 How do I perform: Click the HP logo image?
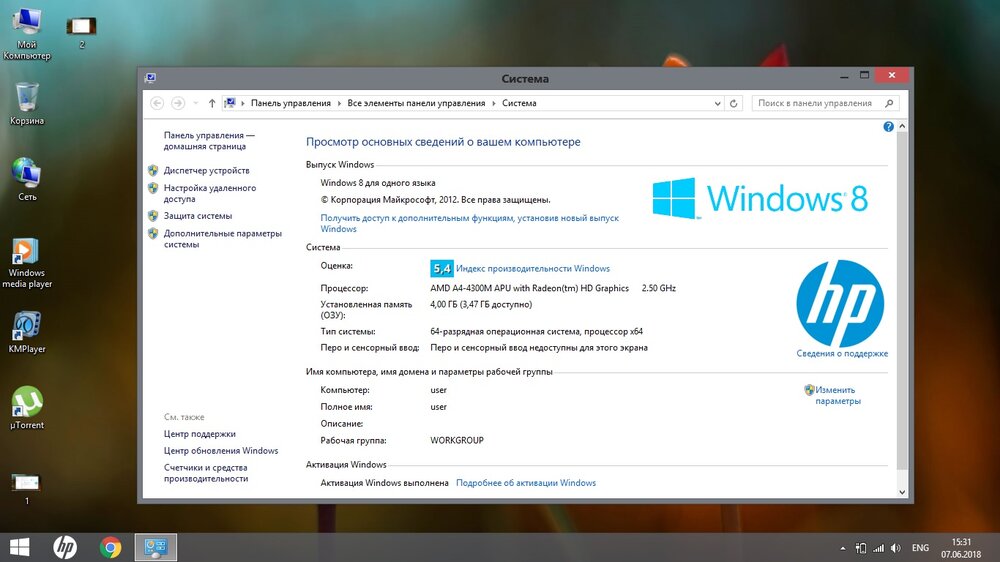pos(840,303)
